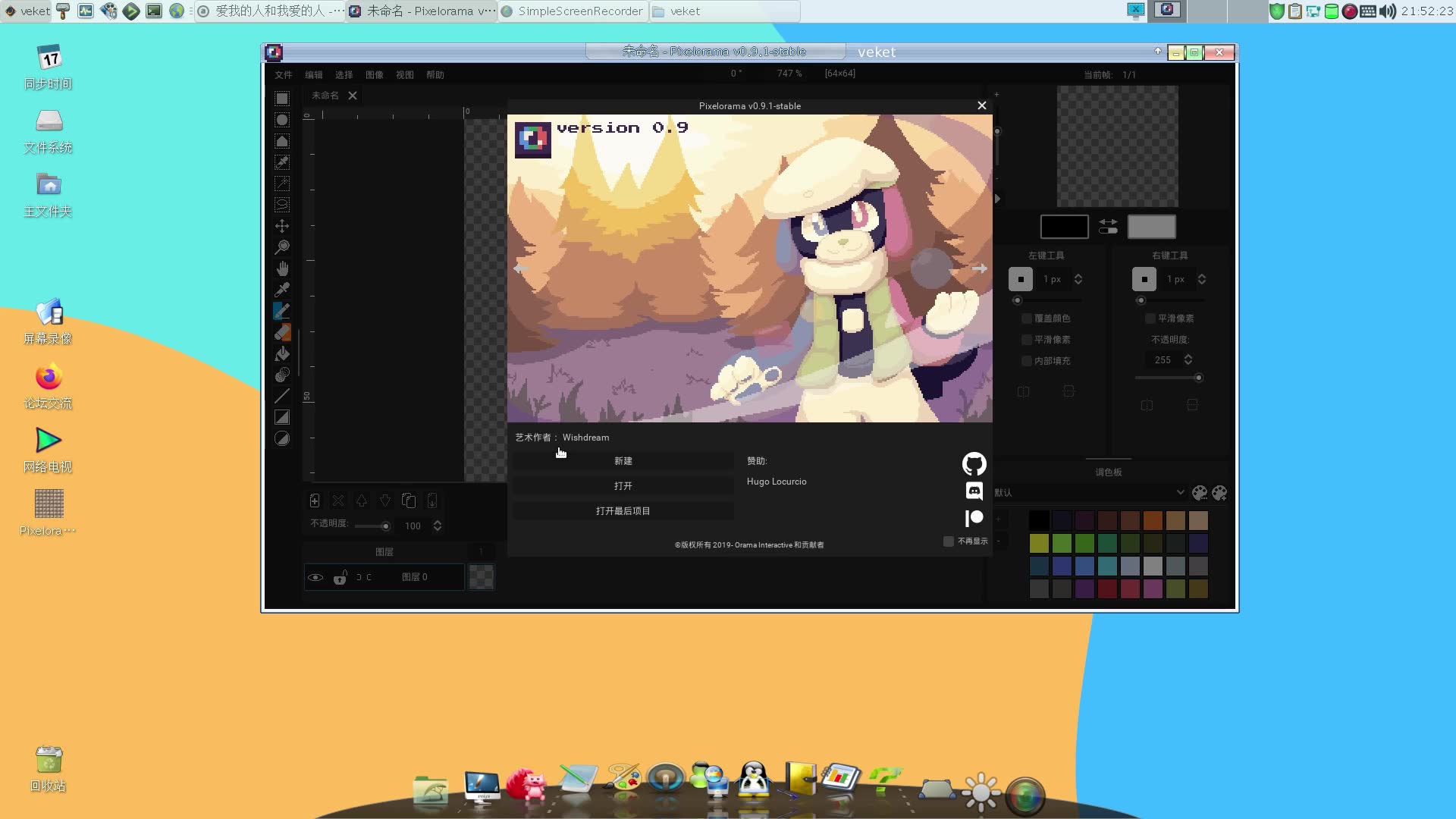Adjust left tool brush size stepper
This screenshot has width=1456, height=819.
coord(1078,279)
